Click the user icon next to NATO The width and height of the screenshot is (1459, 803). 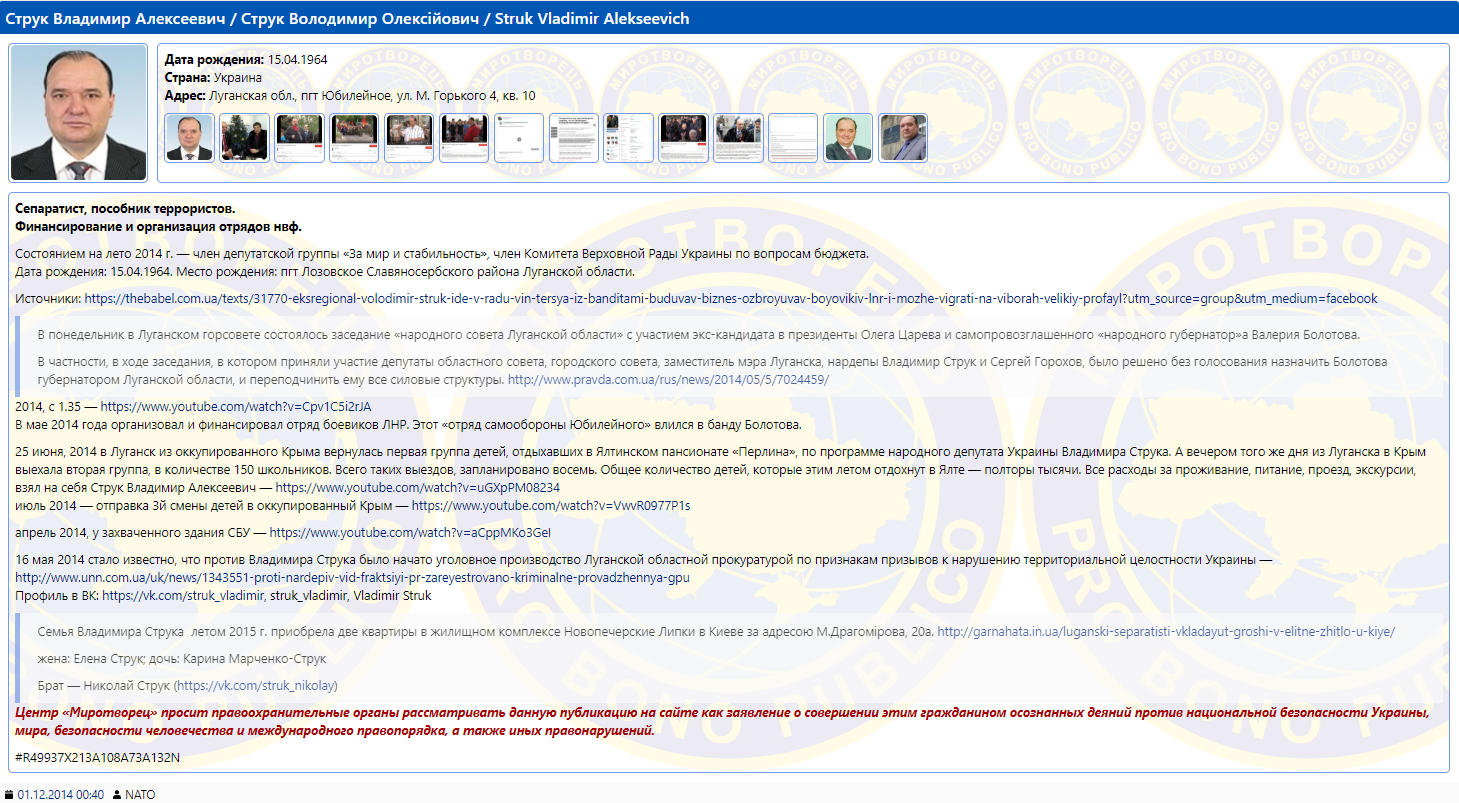[x=116, y=795]
